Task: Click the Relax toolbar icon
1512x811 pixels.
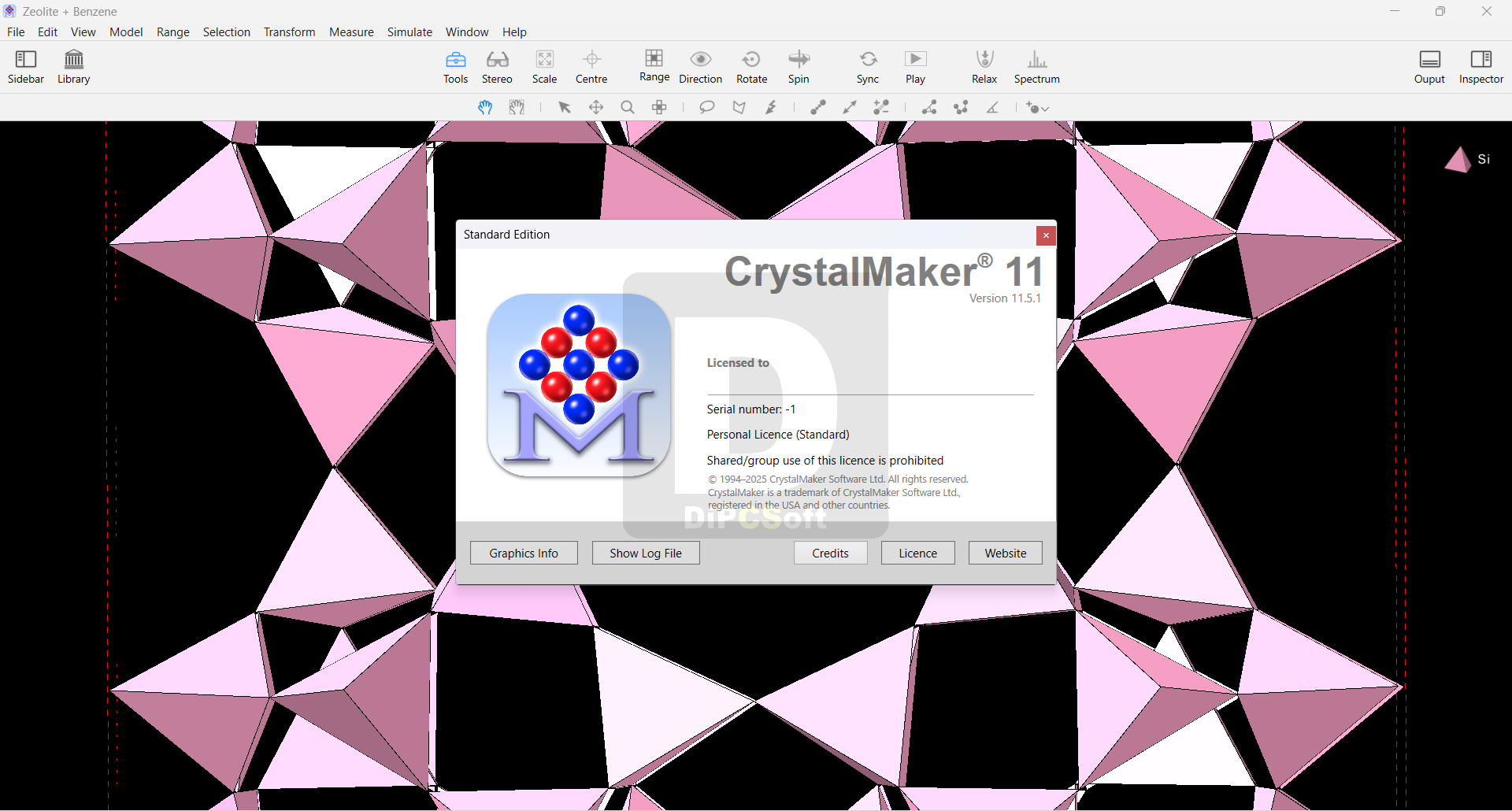Action: pyautogui.click(x=984, y=67)
